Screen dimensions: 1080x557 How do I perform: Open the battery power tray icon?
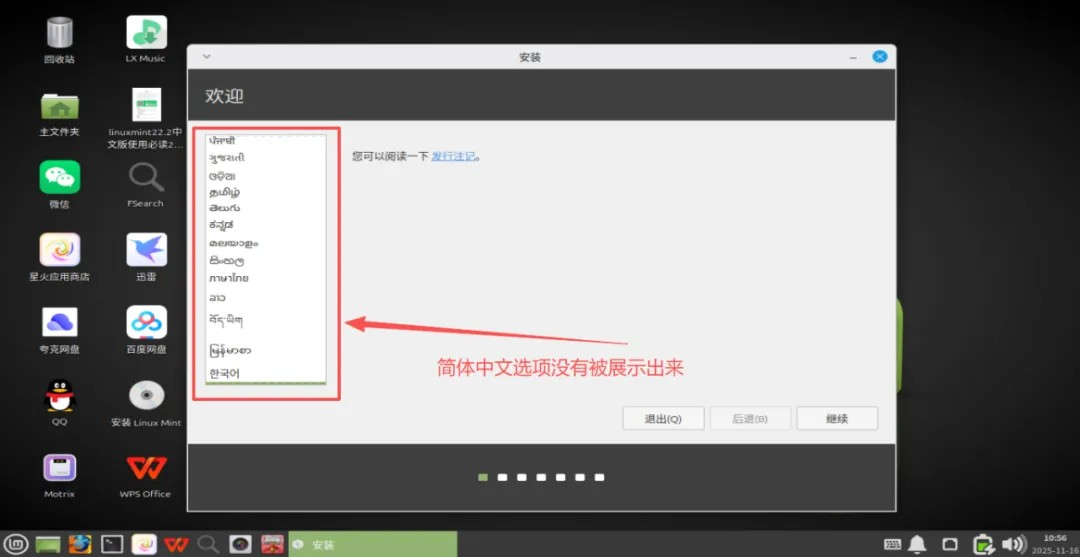983,545
